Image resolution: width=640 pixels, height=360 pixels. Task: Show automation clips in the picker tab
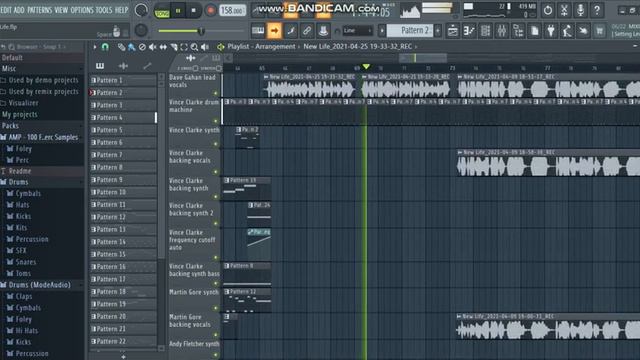click(147, 66)
